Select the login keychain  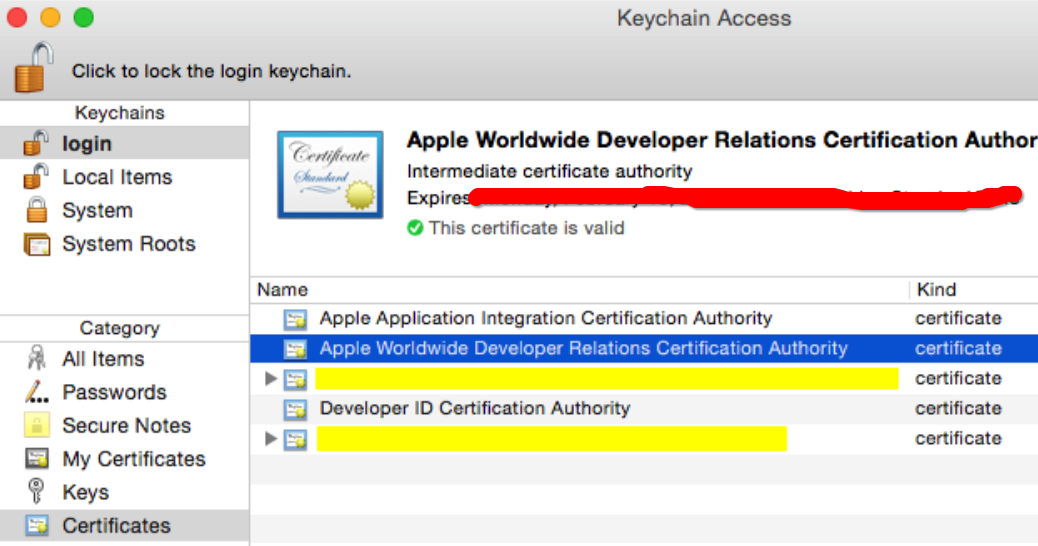tap(86, 143)
